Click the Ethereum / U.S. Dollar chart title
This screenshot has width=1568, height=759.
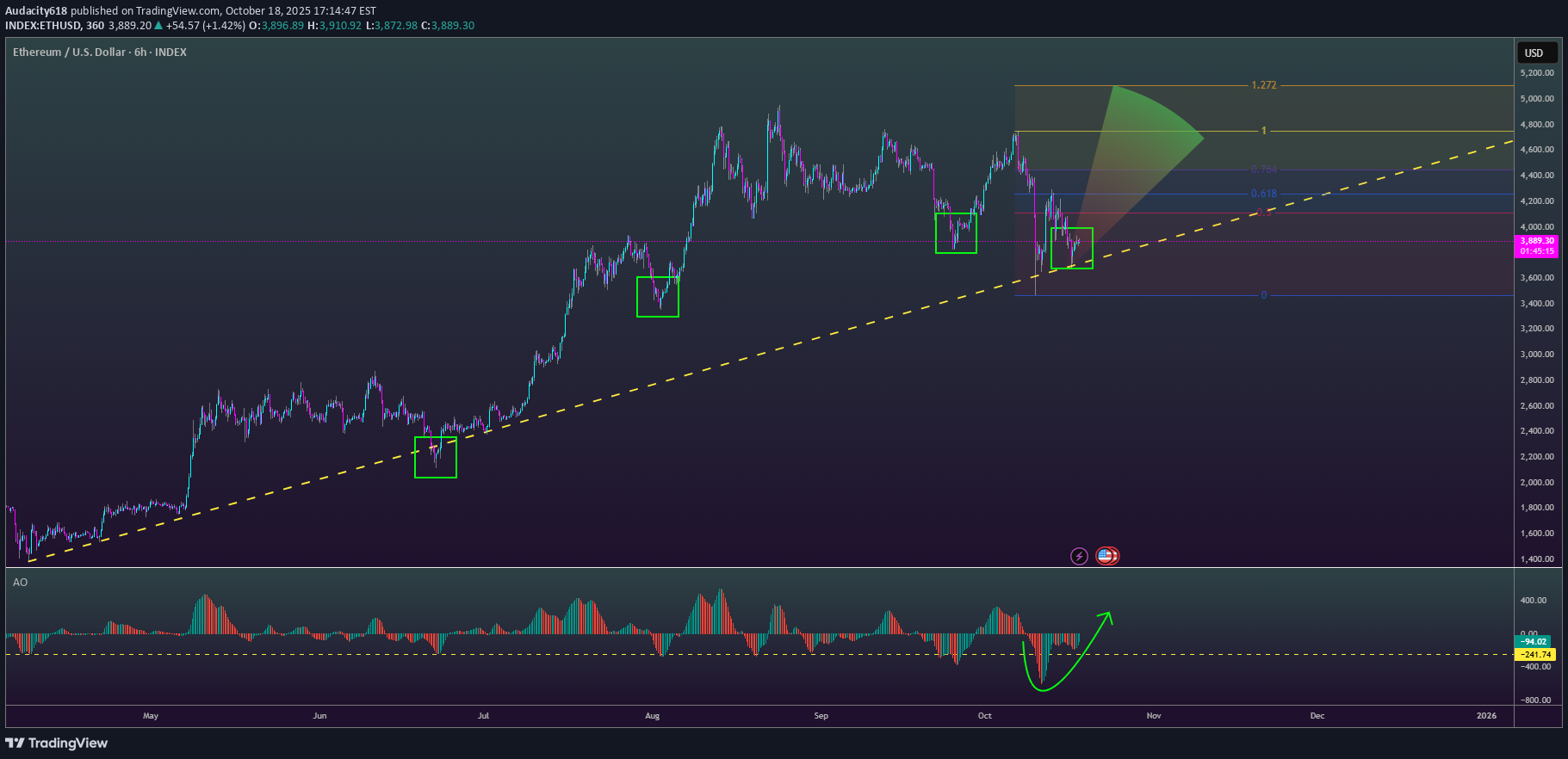pos(99,52)
